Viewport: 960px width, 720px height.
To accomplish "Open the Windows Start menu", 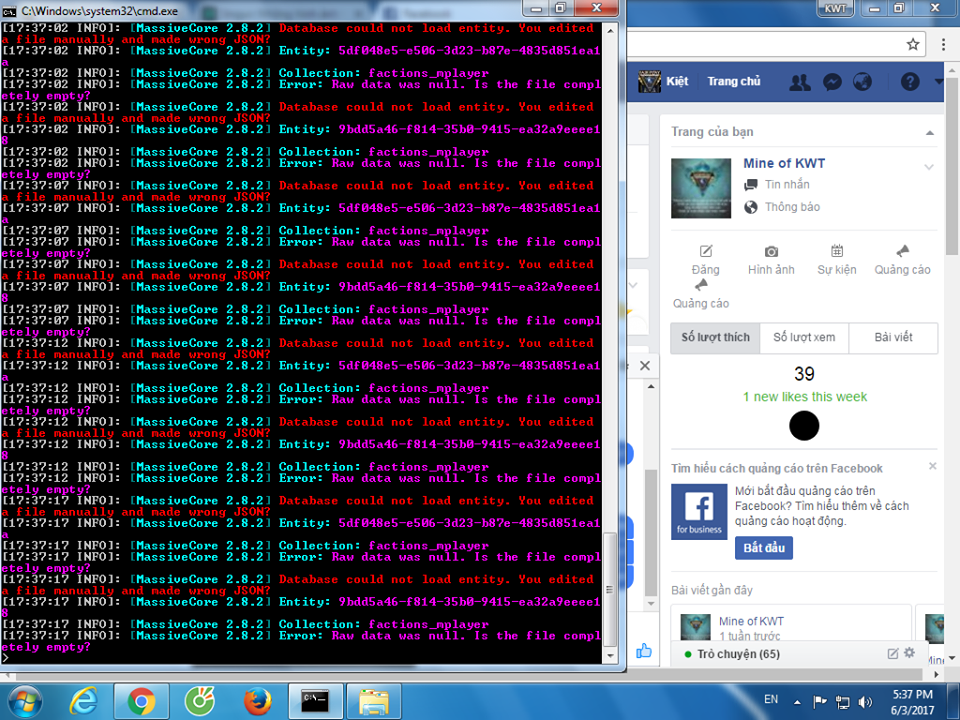I will (24, 702).
